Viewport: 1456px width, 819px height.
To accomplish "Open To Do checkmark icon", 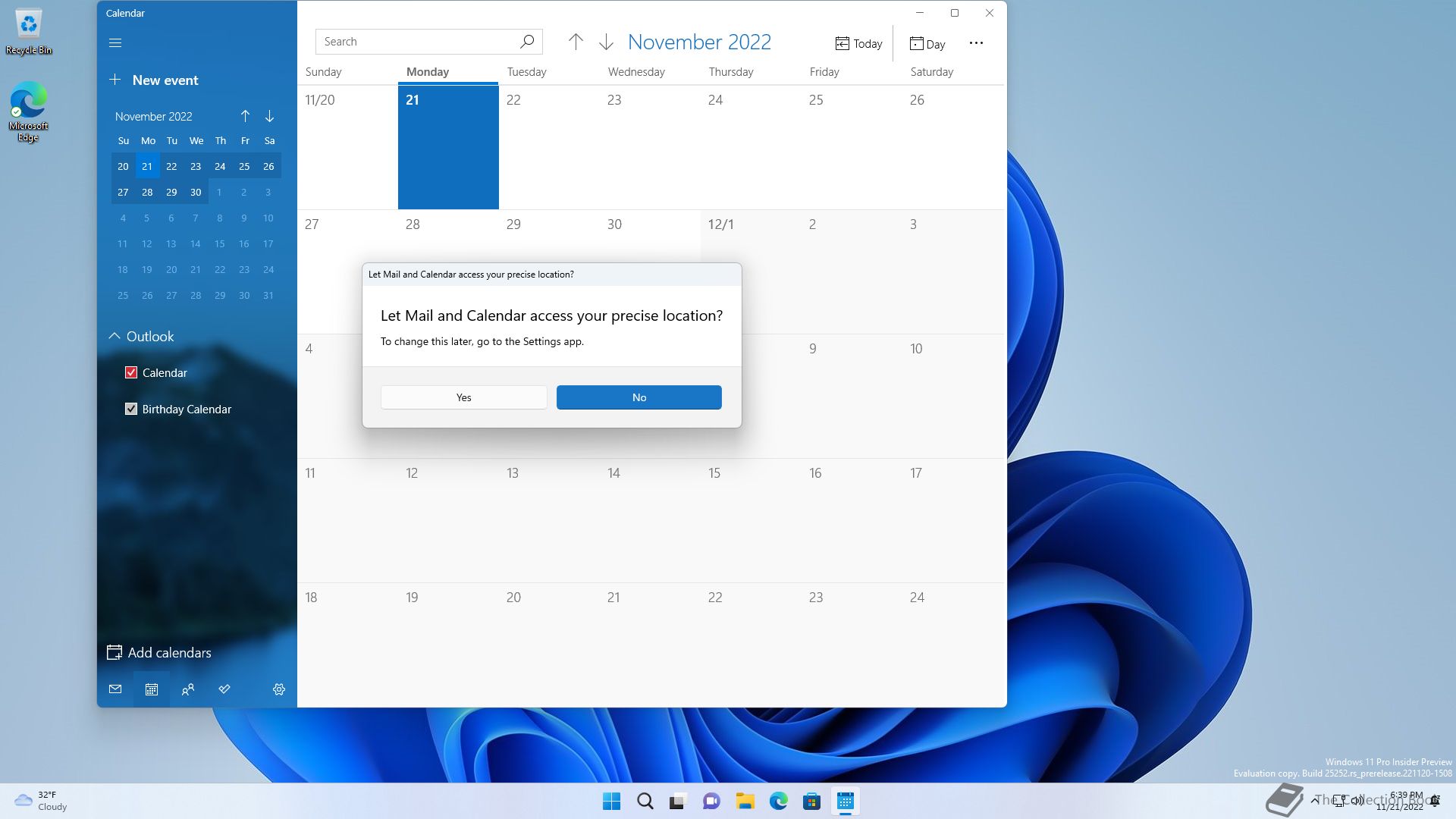I will (224, 689).
